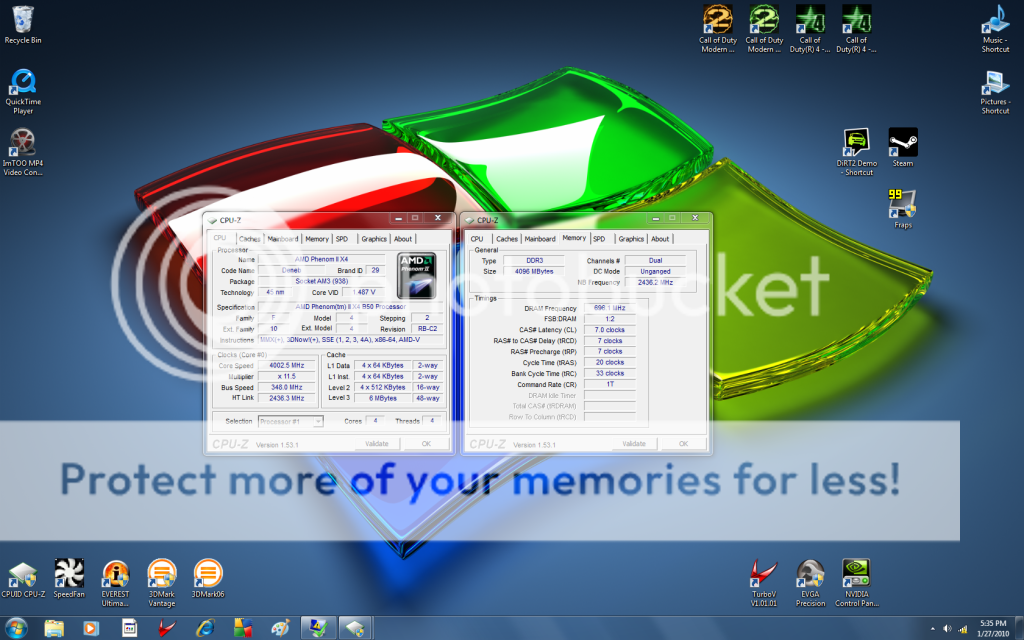Launch EVGA Precision from the desktop

[x=810, y=583]
